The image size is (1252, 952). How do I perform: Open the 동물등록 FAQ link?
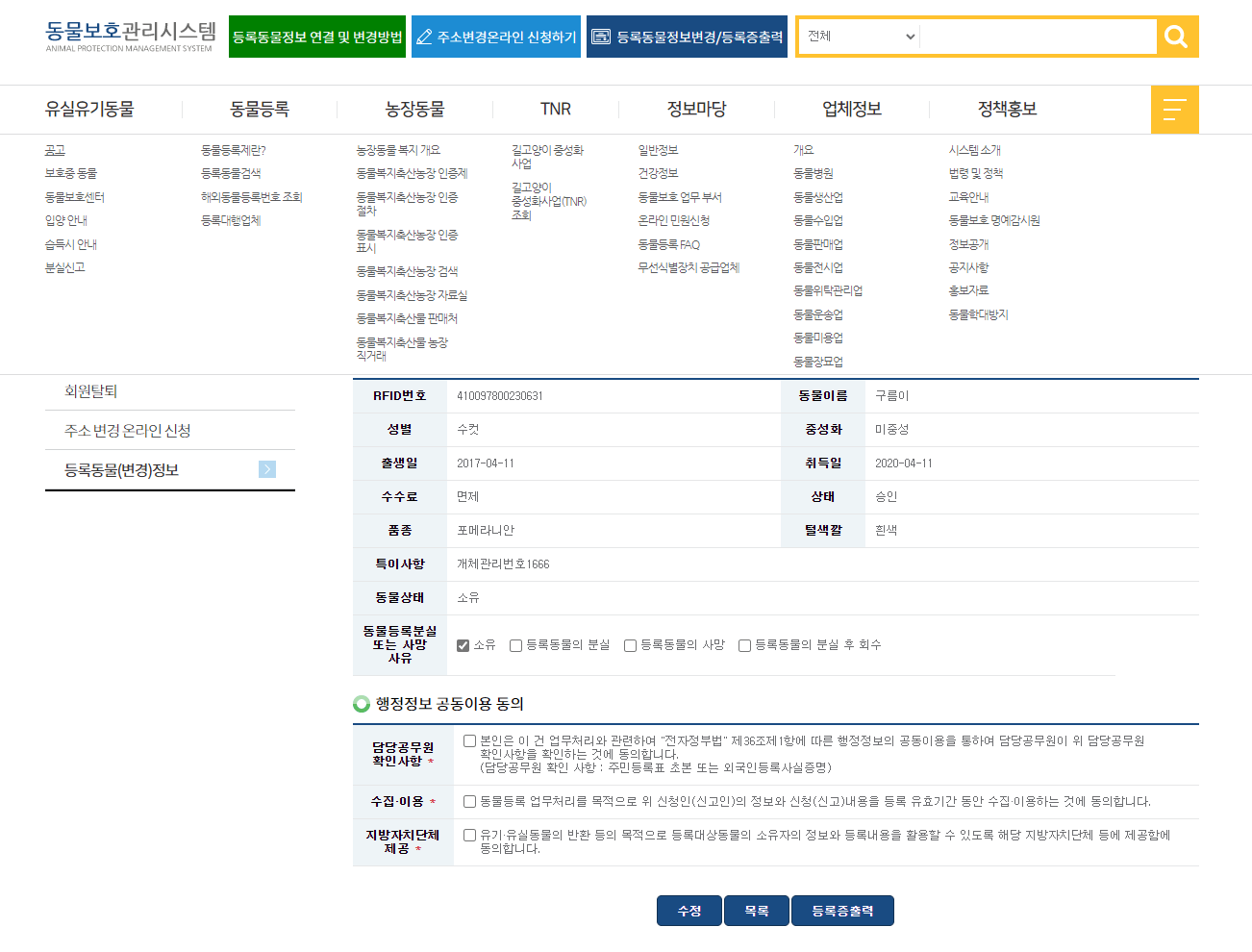point(669,244)
